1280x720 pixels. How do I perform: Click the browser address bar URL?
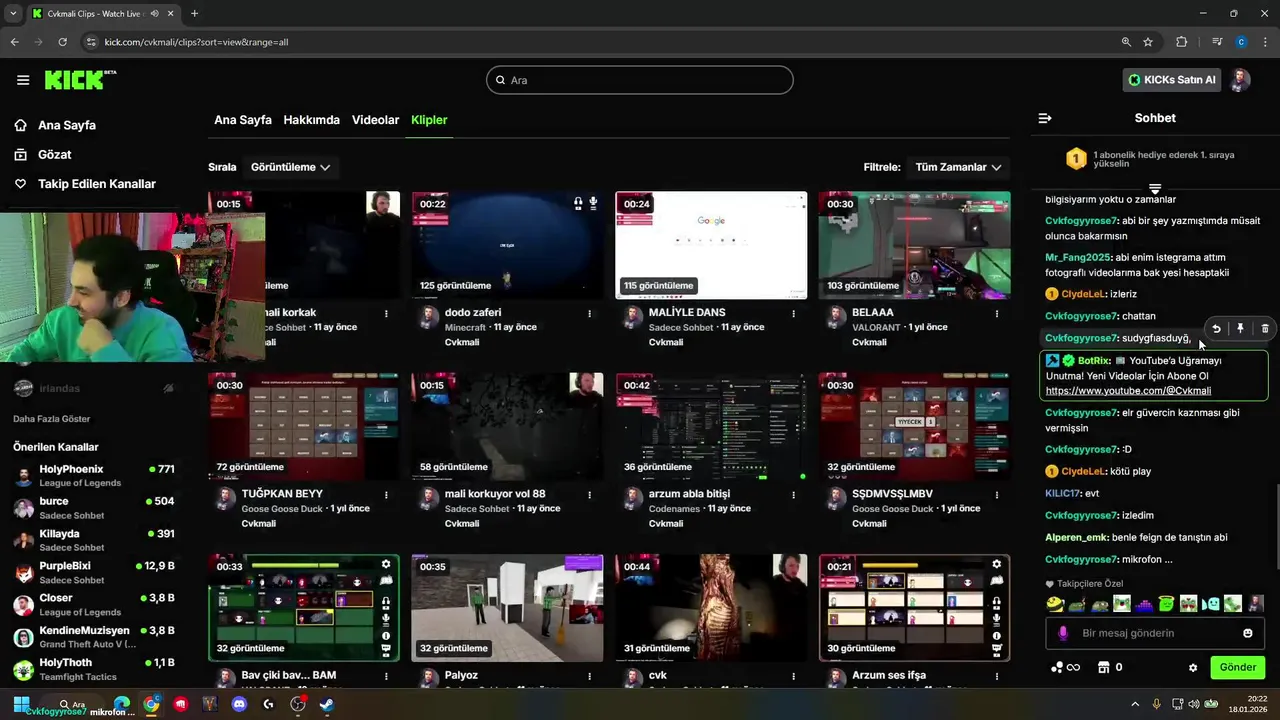196,42
